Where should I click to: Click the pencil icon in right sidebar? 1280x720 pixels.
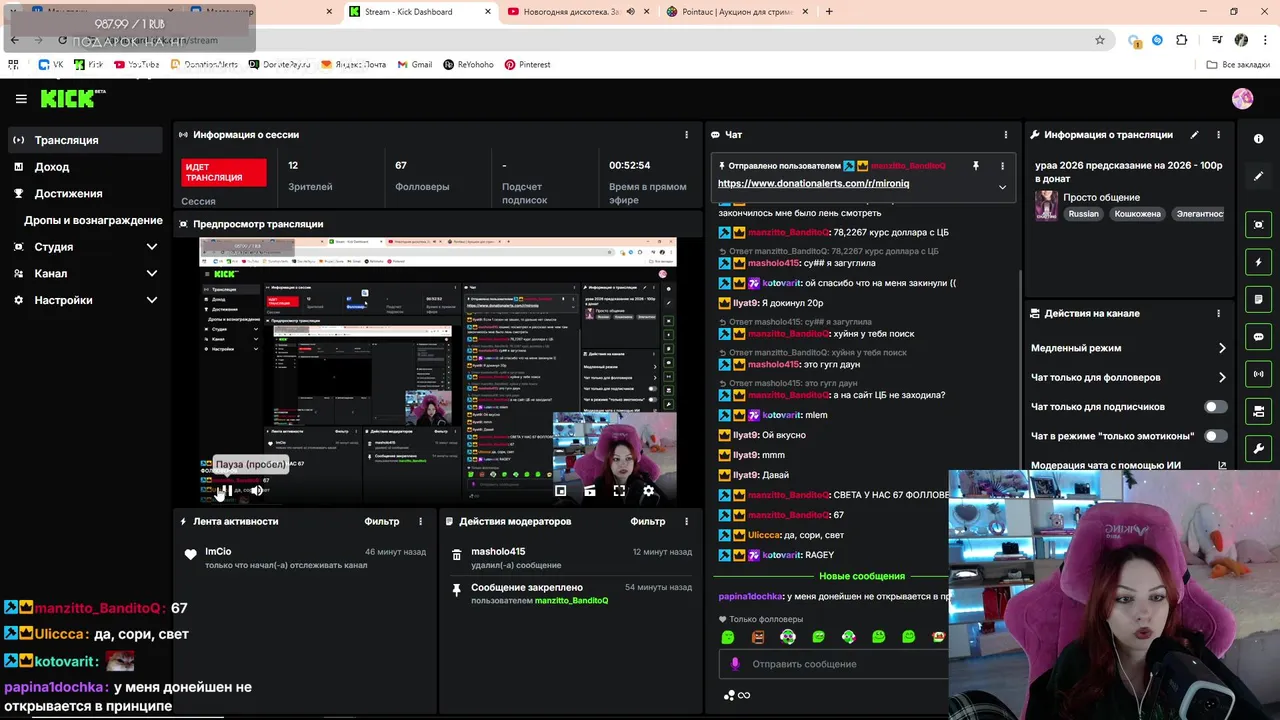pos(1259,176)
